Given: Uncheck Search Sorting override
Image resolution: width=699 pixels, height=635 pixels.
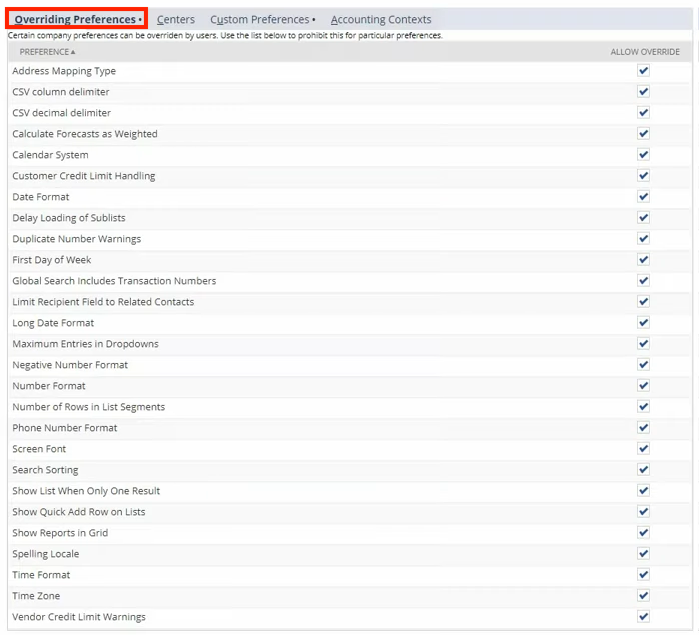Looking at the screenshot, I should tap(643, 469).
